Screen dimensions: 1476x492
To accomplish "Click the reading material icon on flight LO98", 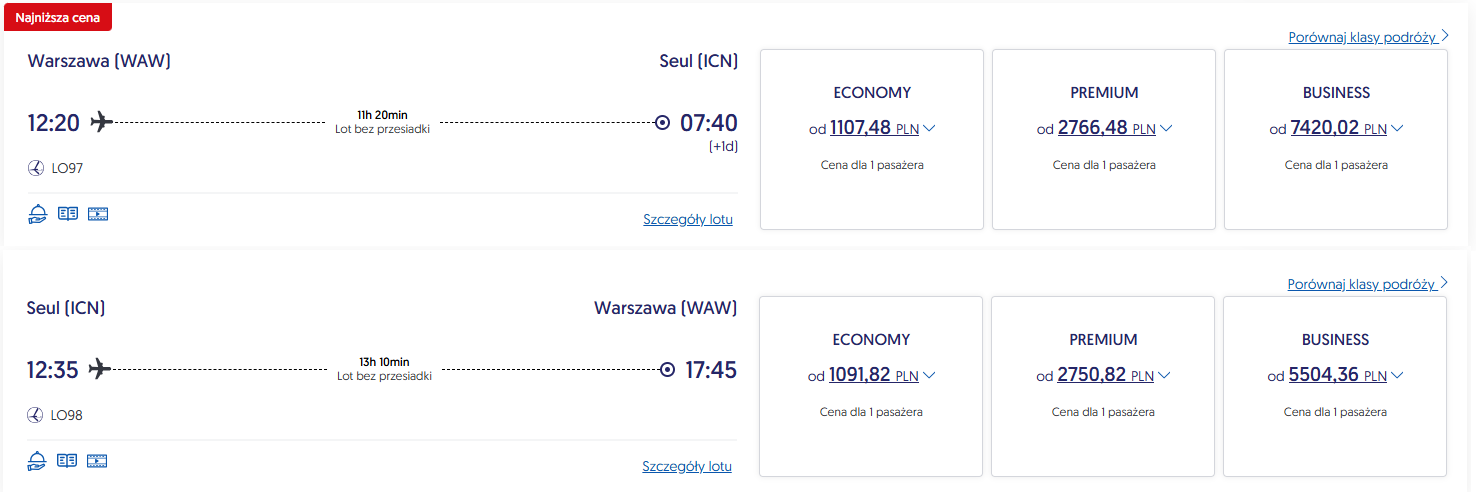I will pyautogui.click(x=67, y=460).
